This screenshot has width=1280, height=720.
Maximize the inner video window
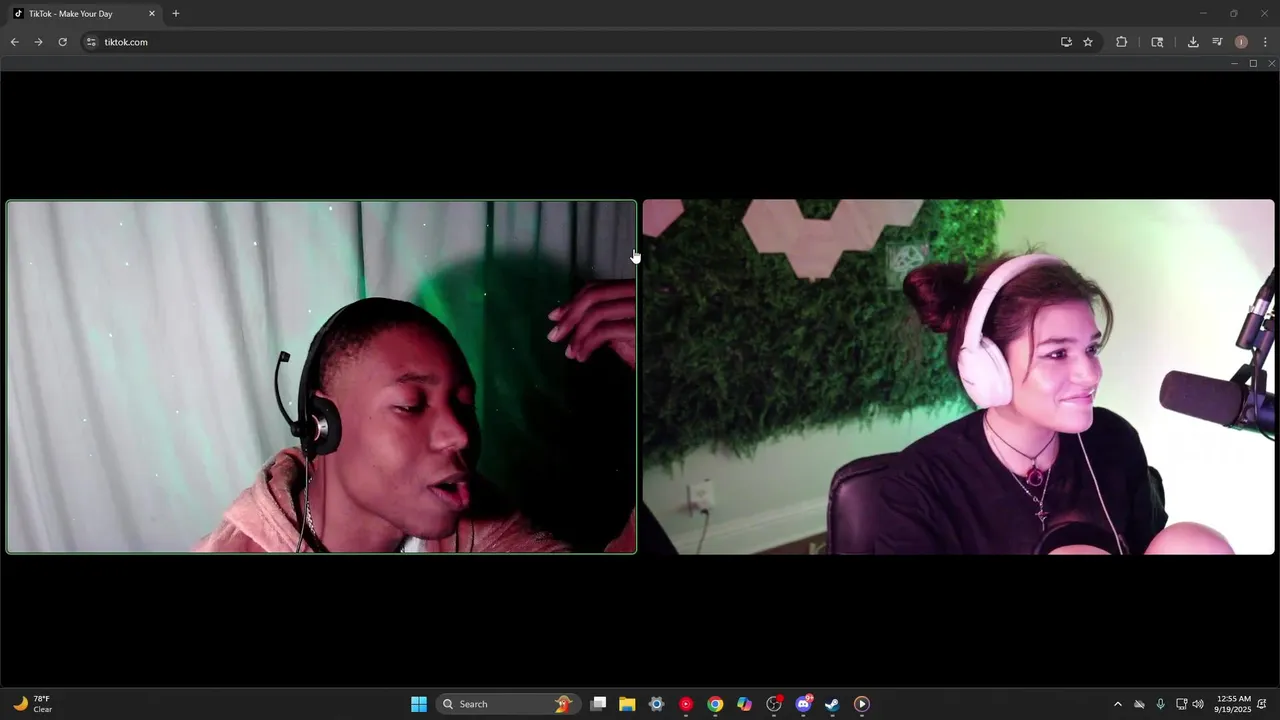[x=1253, y=63]
